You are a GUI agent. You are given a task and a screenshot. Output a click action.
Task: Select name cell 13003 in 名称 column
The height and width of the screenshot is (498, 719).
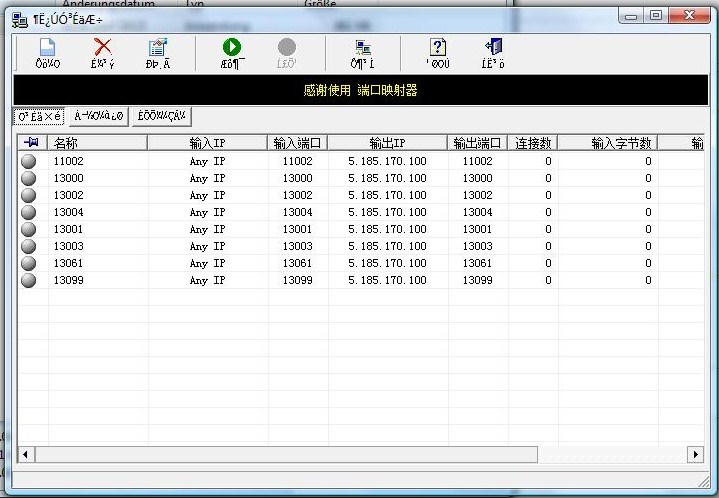point(69,246)
